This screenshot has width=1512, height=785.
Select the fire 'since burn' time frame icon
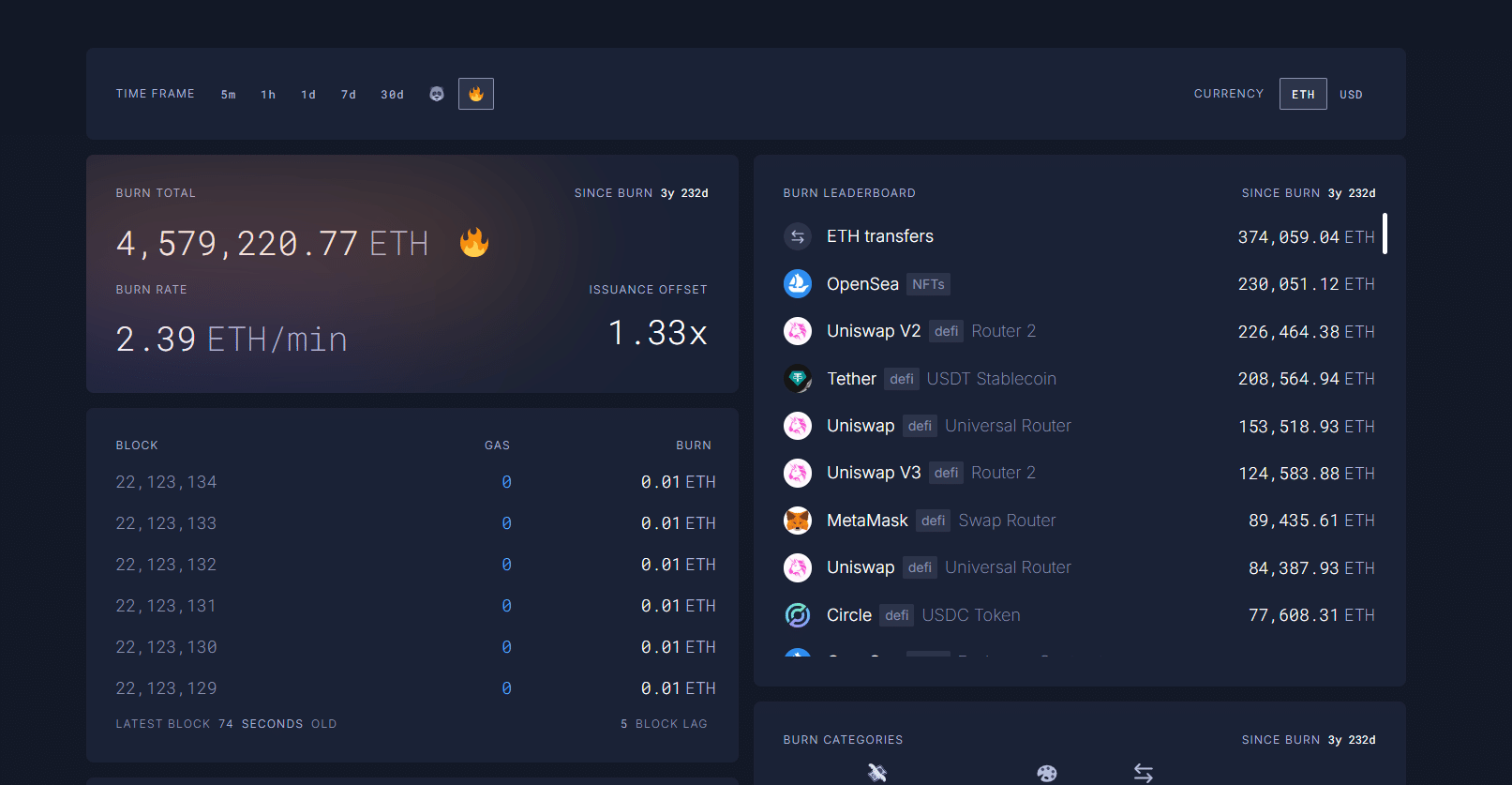[476, 94]
